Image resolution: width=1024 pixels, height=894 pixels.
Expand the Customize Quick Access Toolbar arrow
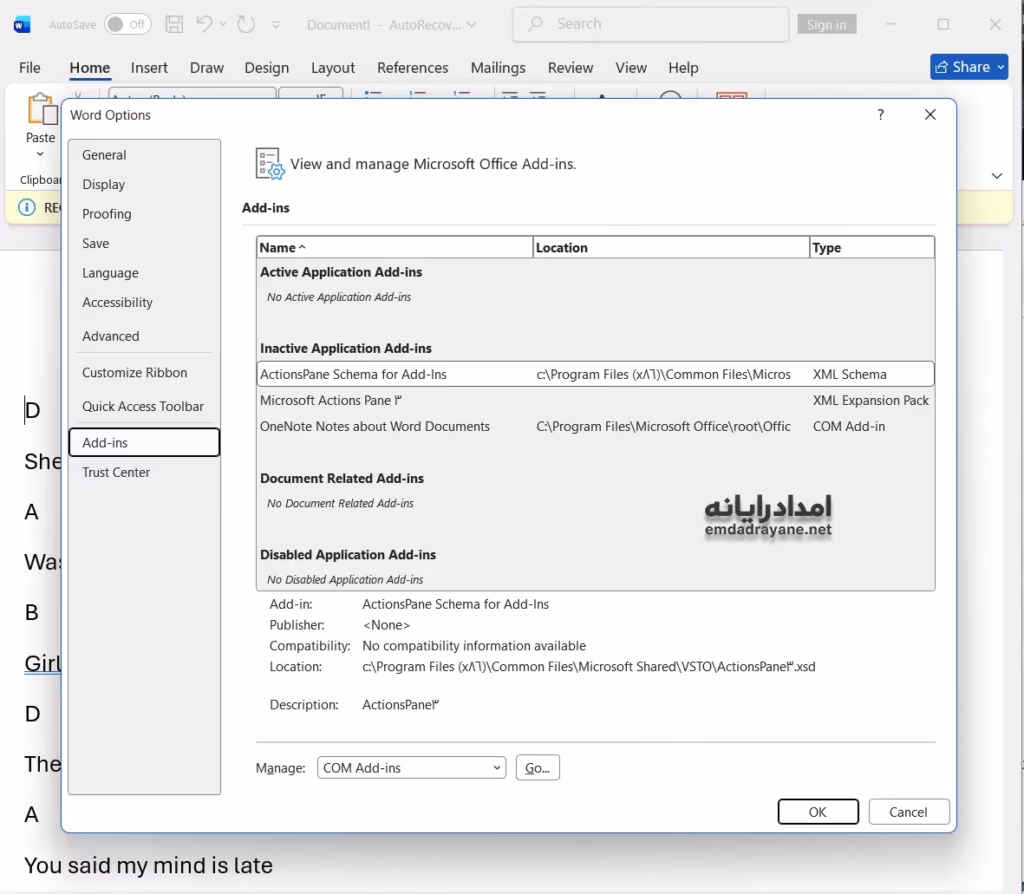pos(276,24)
